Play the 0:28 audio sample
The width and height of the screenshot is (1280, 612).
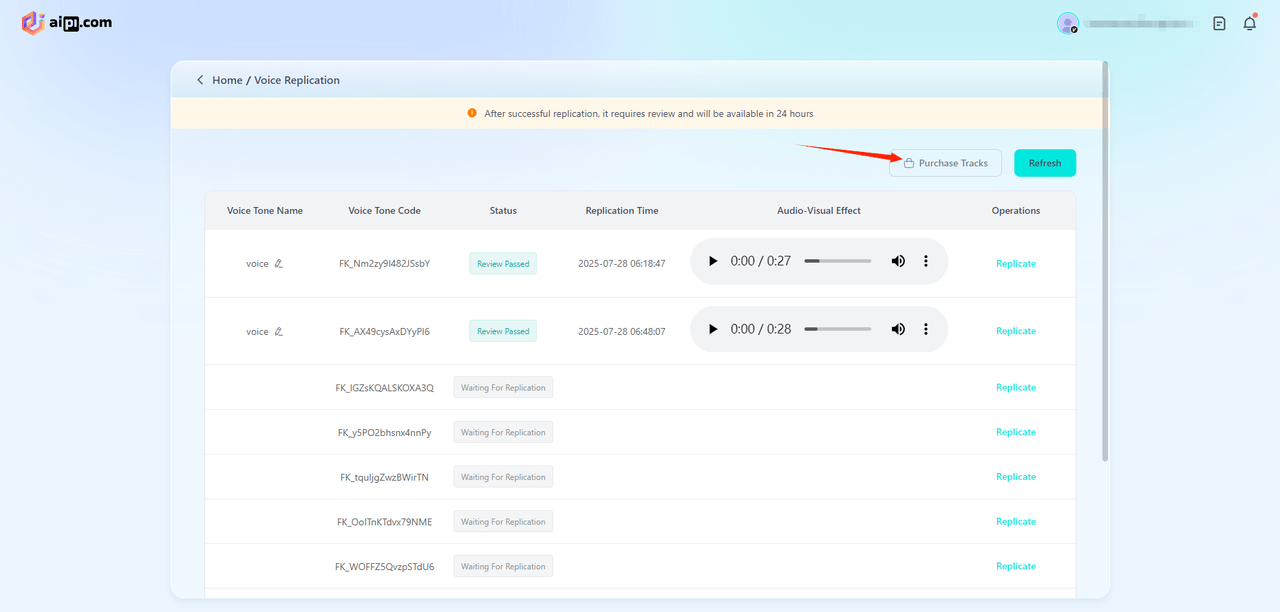tap(713, 329)
